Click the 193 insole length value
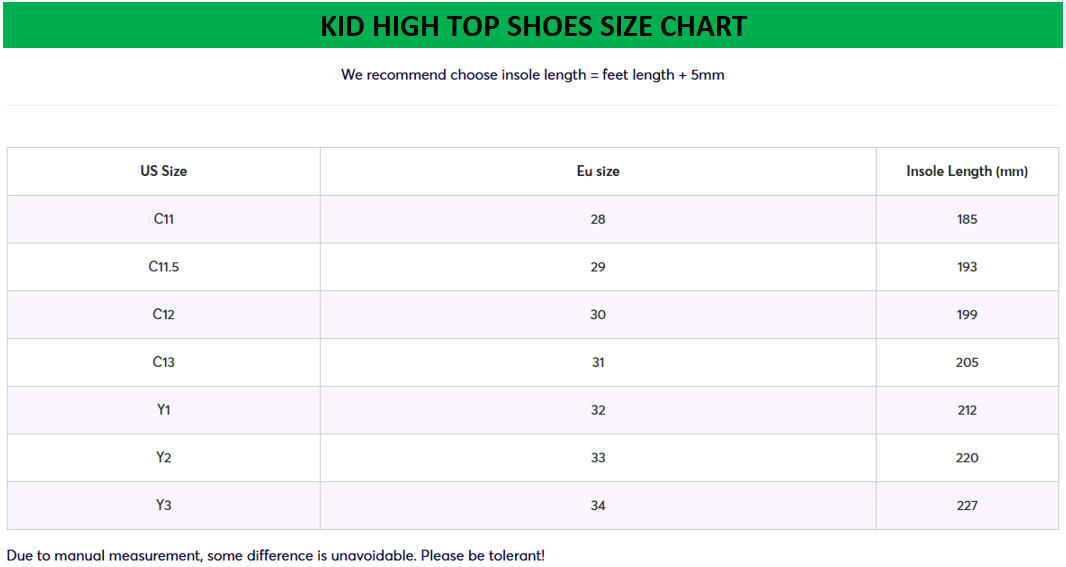The width and height of the screenshot is (1066, 567). click(967, 267)
